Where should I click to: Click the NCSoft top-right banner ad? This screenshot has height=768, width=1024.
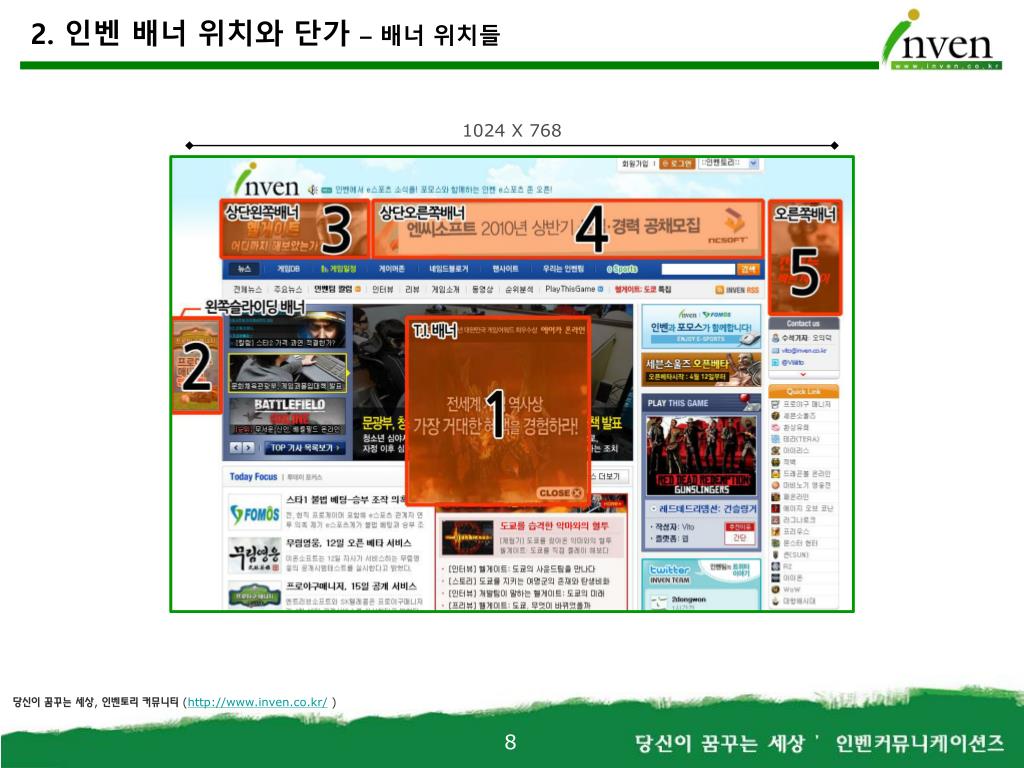click(x=568, y=229)
